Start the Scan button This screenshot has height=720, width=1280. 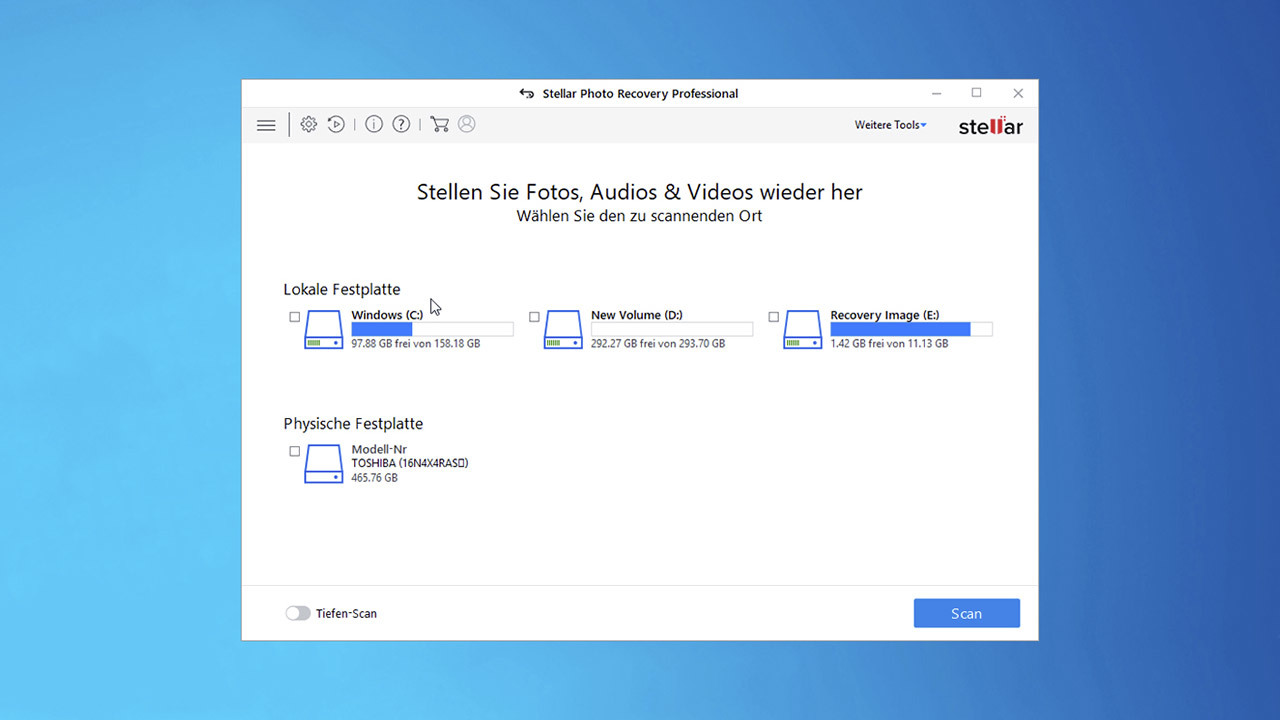tap(967, 613)
